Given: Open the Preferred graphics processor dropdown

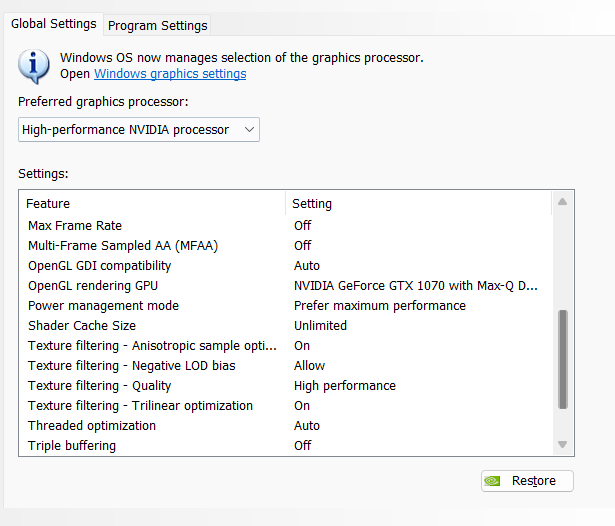Looking at the screenshot, I should tap(139, 129).
